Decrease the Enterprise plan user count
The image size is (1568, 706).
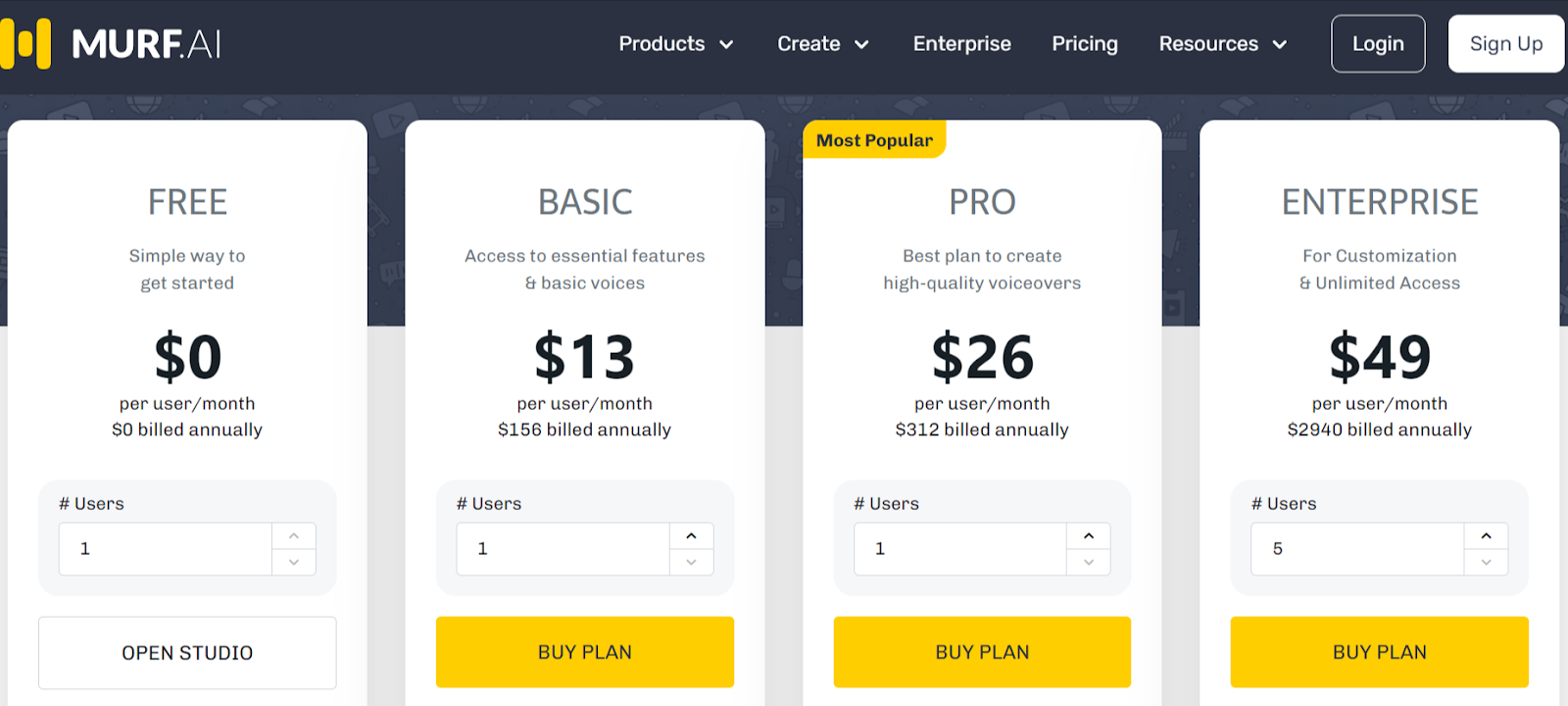click(1486, 562)
